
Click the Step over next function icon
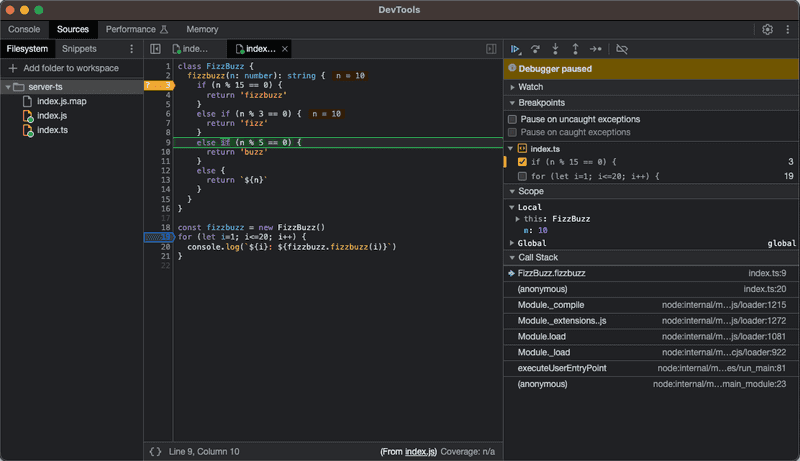535,49
